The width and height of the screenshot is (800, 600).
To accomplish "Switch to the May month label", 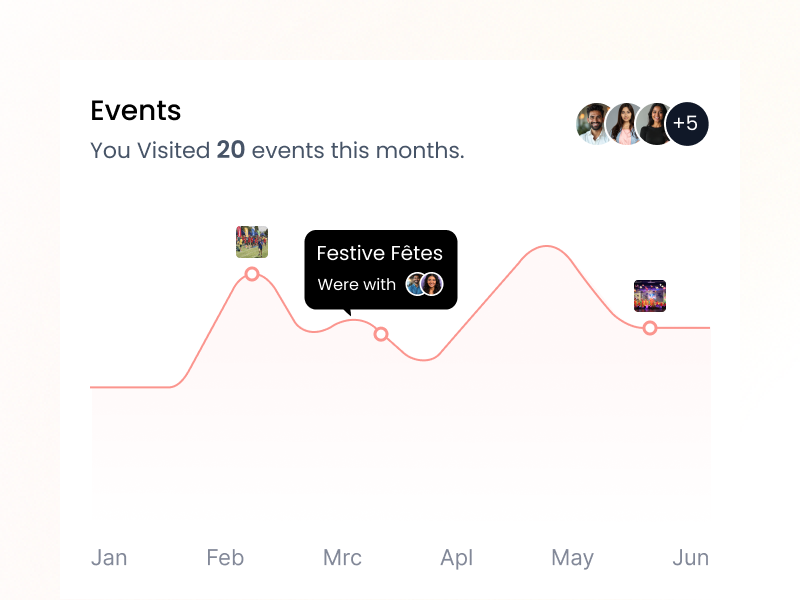I will click(572, 558).
